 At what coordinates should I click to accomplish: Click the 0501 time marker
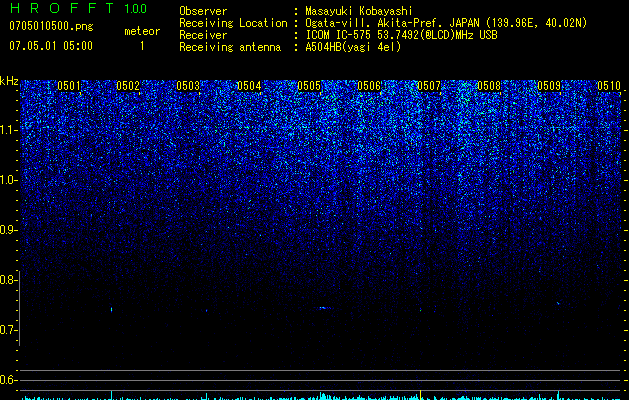(69, 86)
